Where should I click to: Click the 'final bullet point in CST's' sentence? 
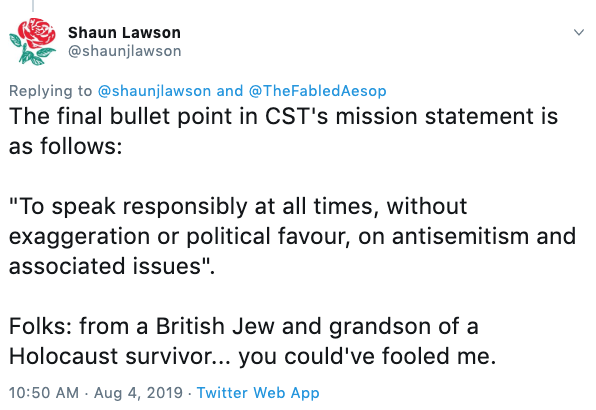(284, 116)
